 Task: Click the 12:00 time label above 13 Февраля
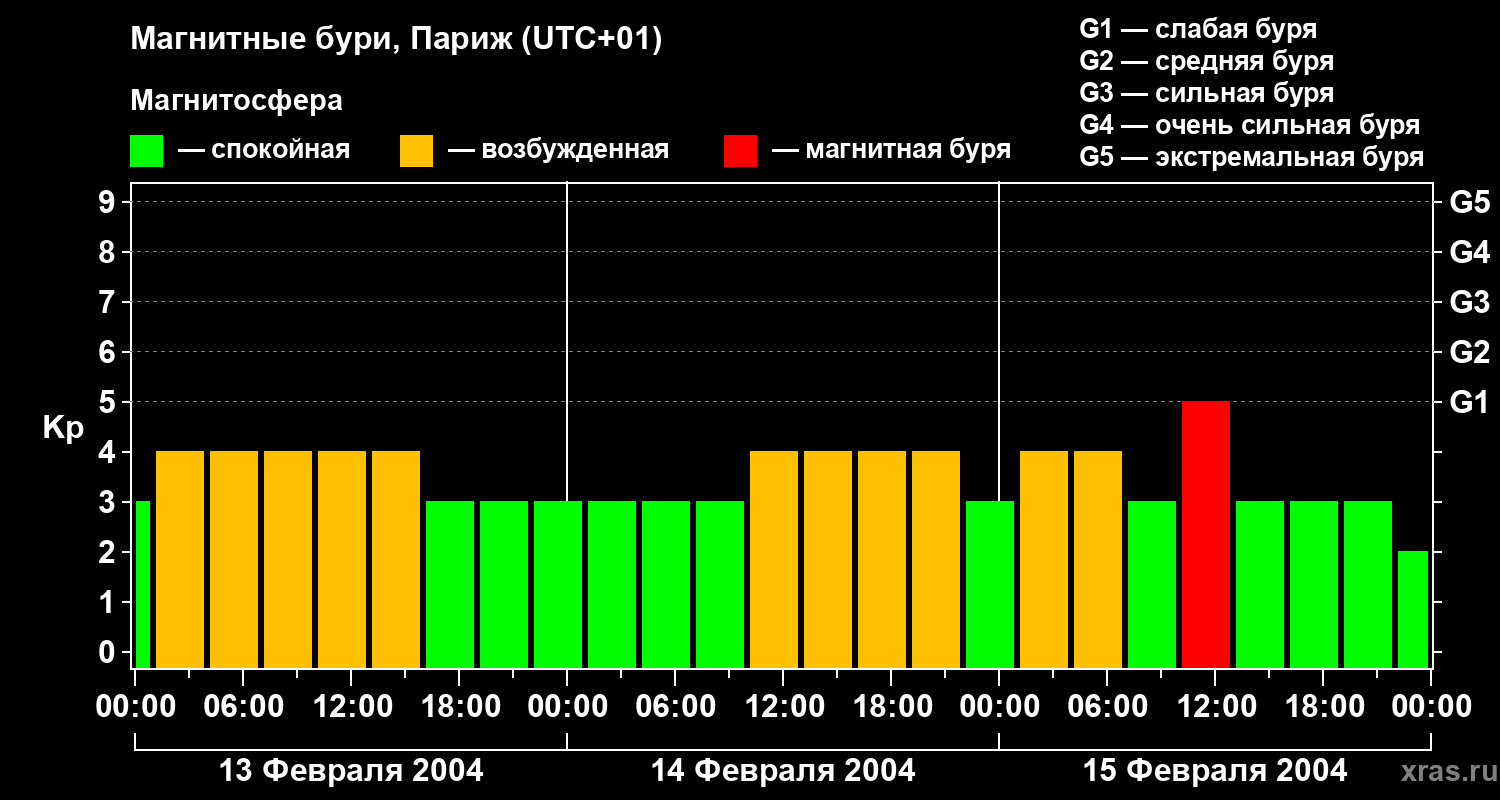coord(351,707)
